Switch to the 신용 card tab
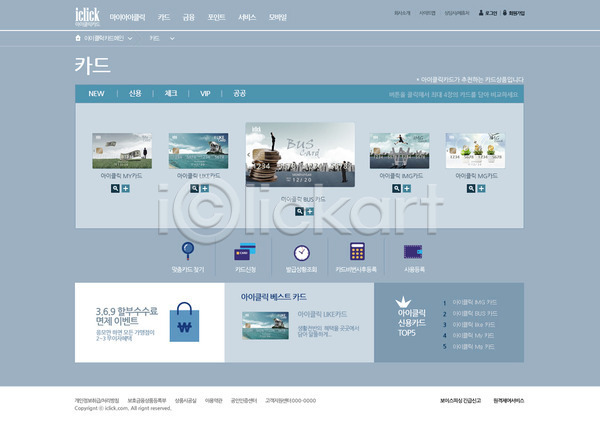The height and width of the screenshot is (422, 600). coord(135,93)
